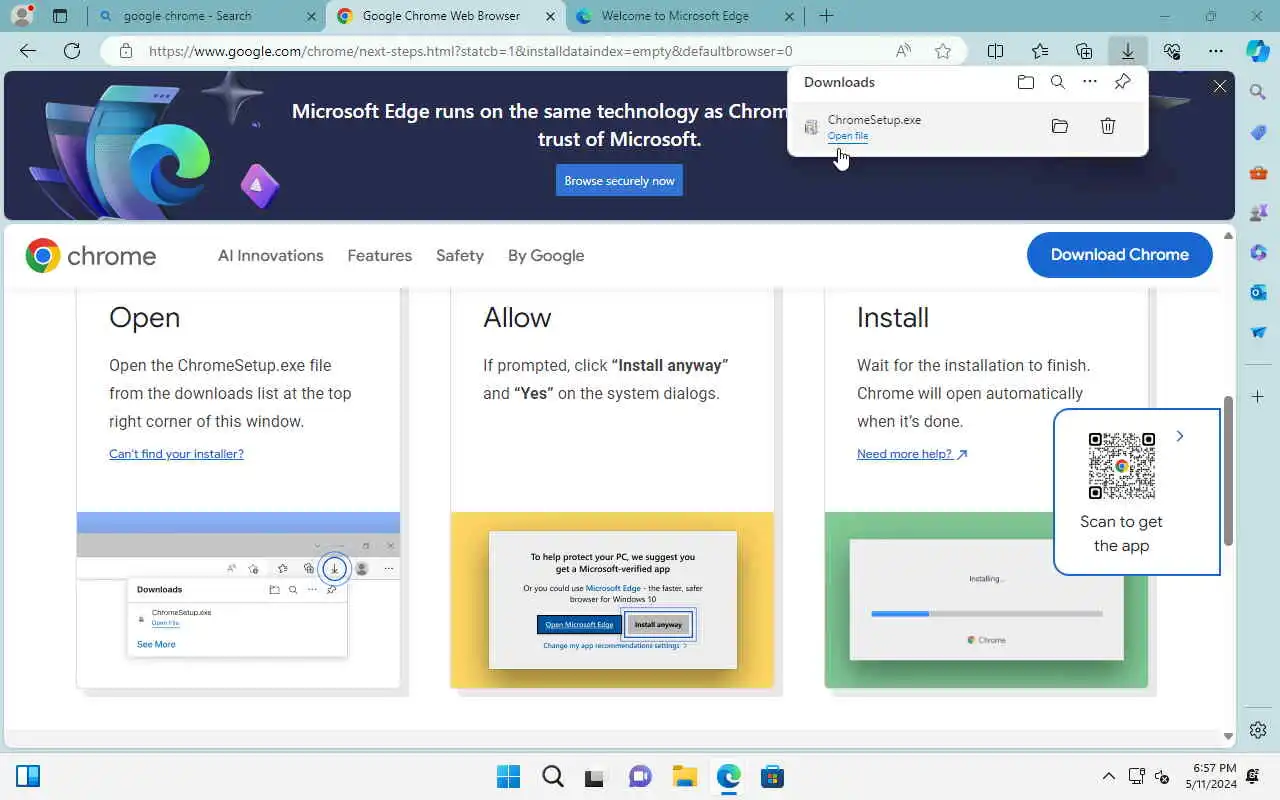
Task: Open the sidebar Shopping tag icon
Action: click(x=1258, y=132)
